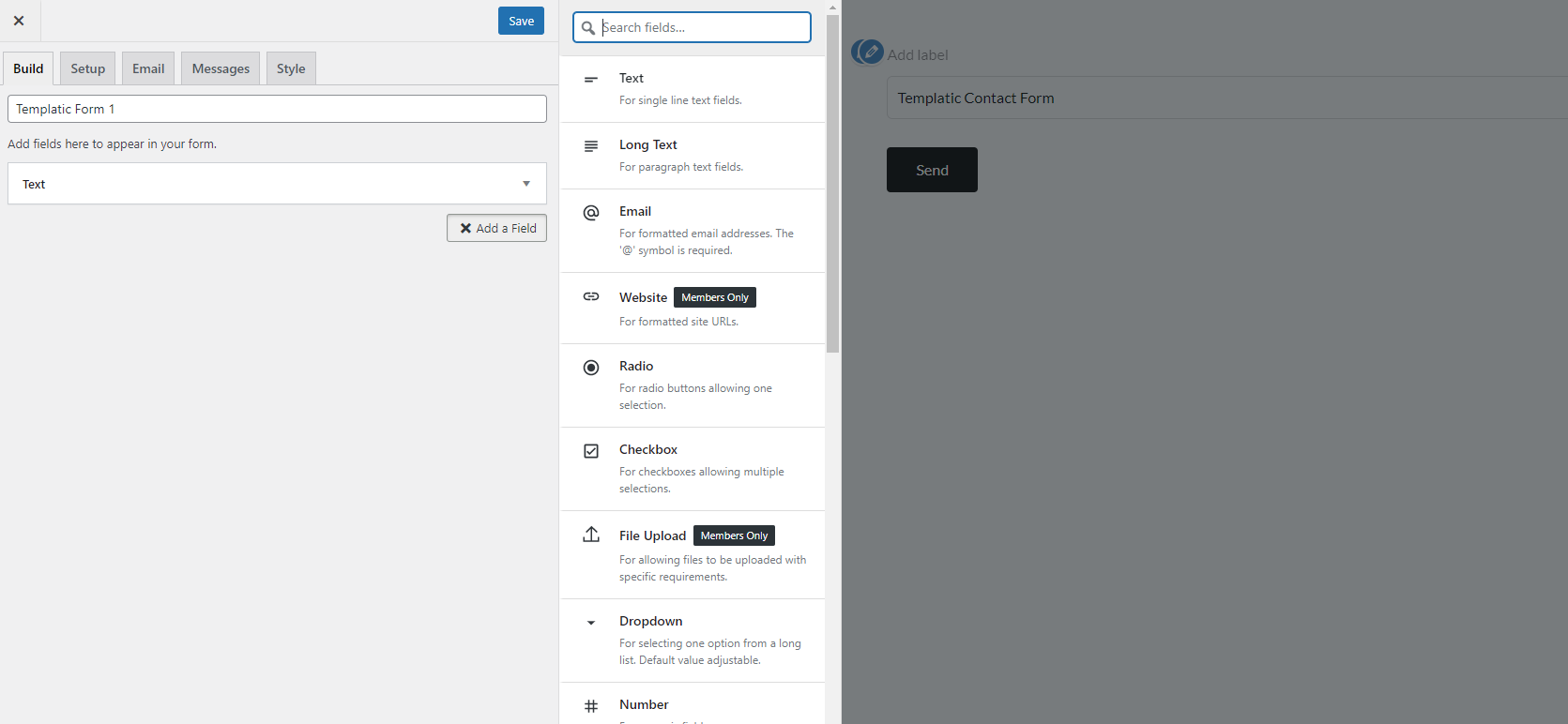Open the Messages tab
The image size is (1568, 724).
(x=221, y=68)
